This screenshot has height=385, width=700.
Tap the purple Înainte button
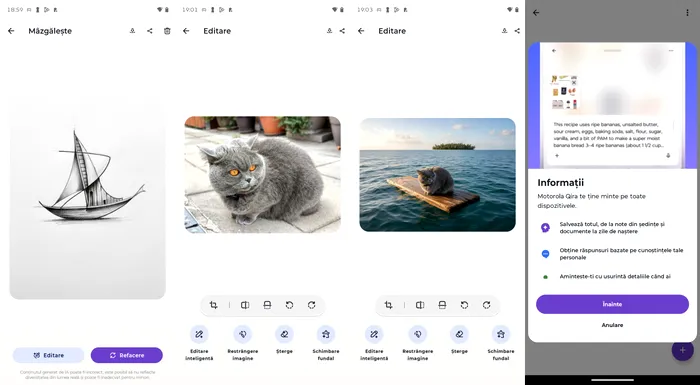coord(612,304)
